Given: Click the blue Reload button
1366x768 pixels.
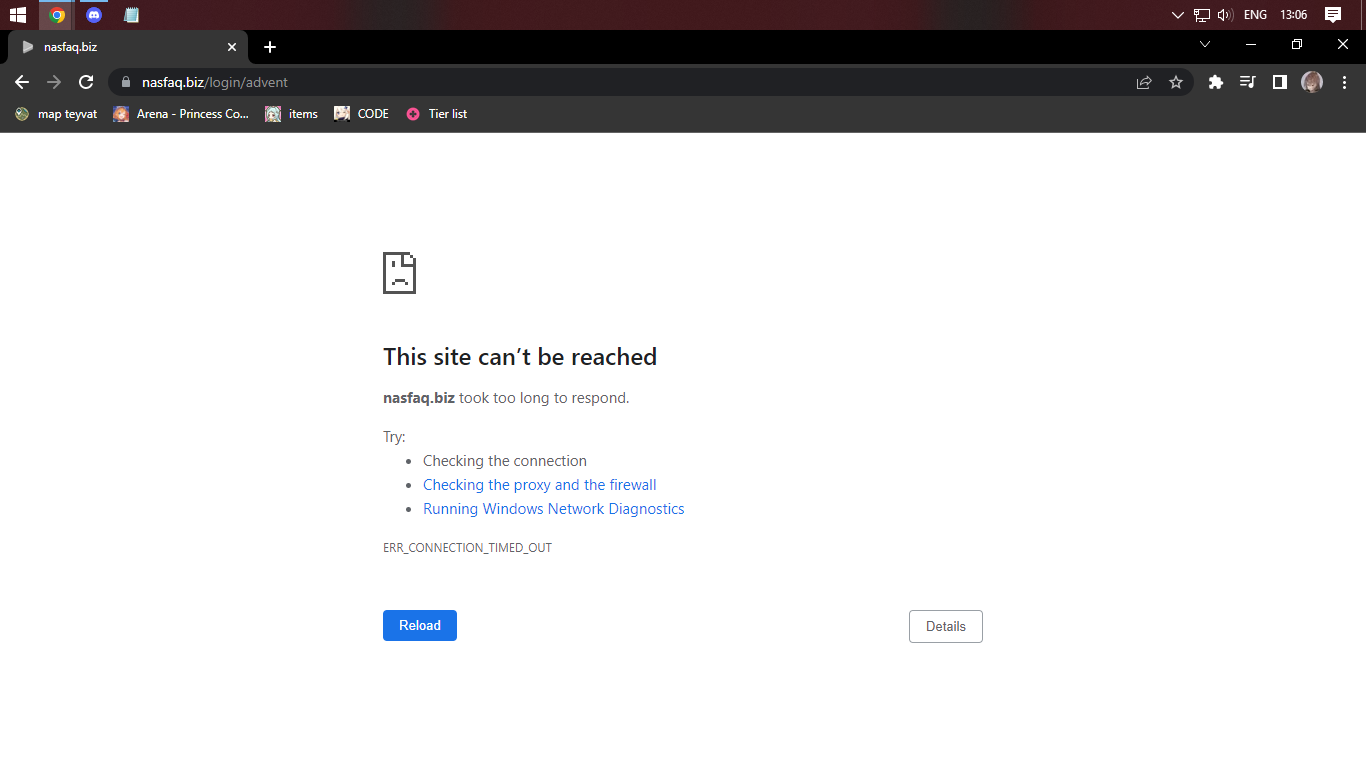Looking at the screenshot, I should tap(420, 626).
